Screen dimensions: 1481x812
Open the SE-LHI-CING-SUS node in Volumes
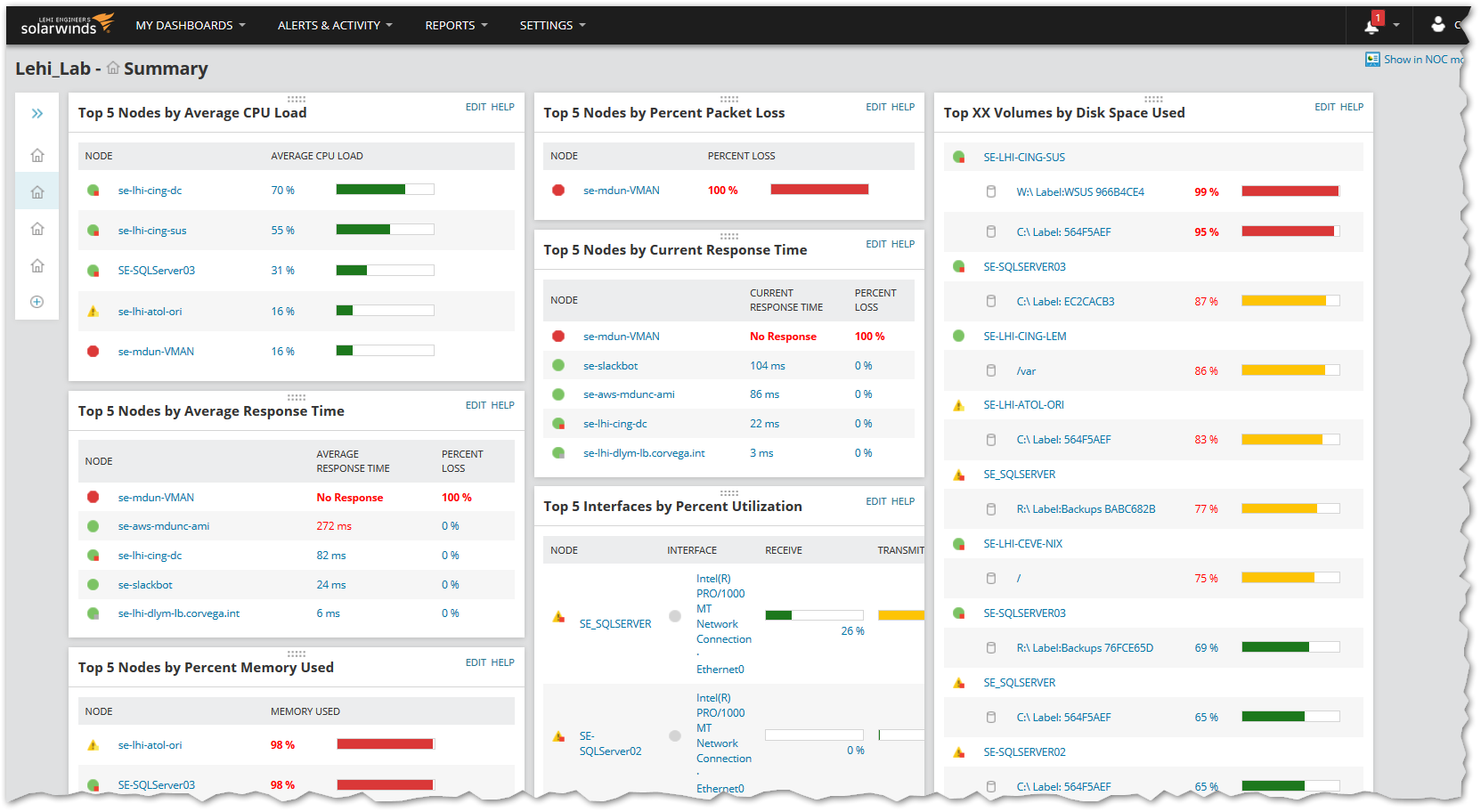[x=1024, y=157]
